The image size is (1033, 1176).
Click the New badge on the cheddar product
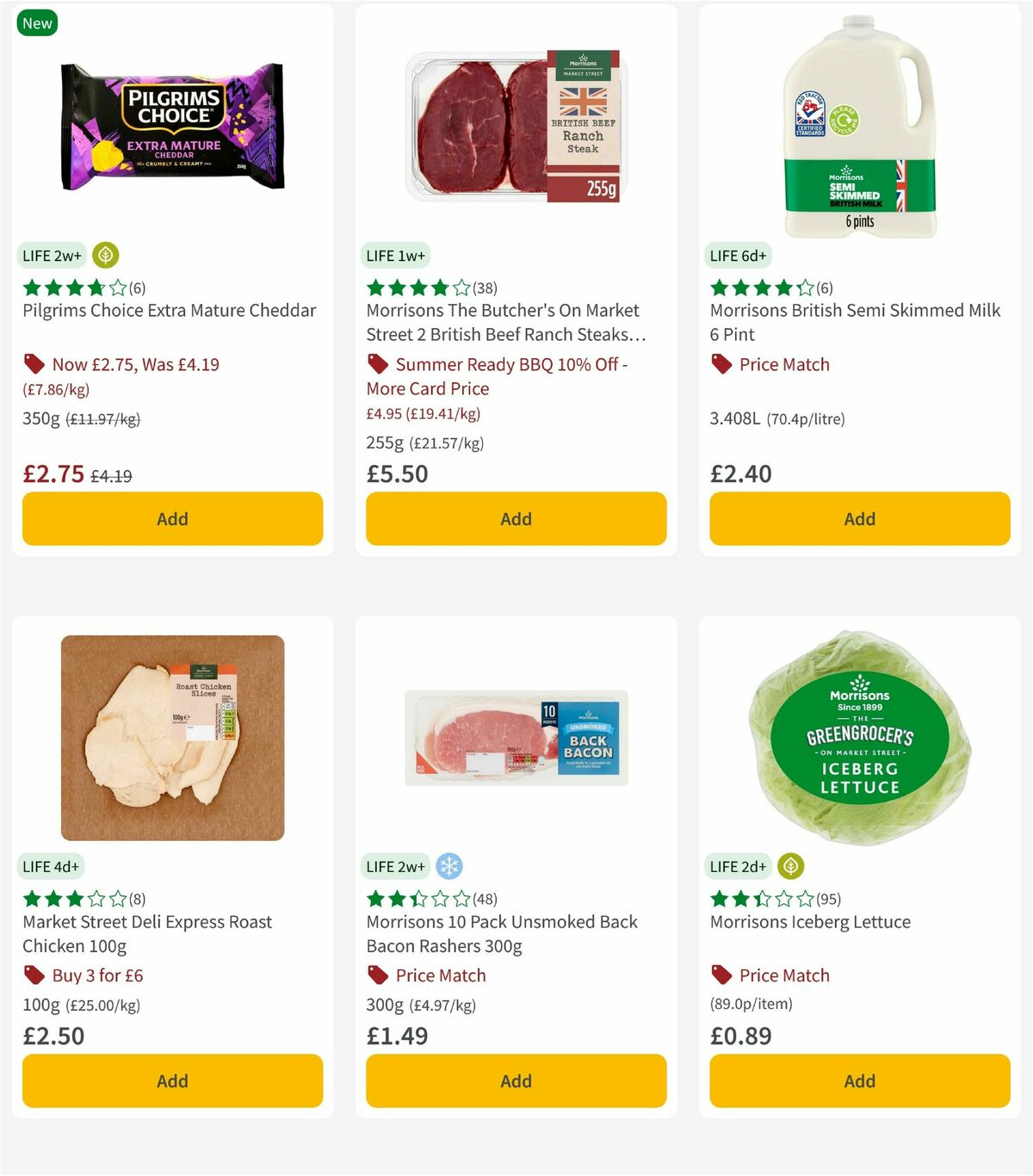[x=37, y=23]
